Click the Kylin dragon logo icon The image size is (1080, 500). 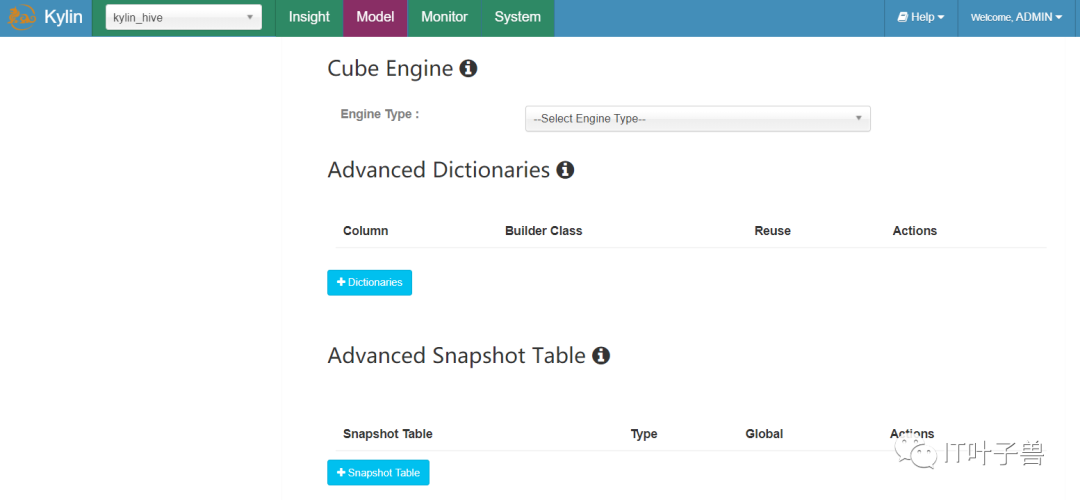pos(22,18)
